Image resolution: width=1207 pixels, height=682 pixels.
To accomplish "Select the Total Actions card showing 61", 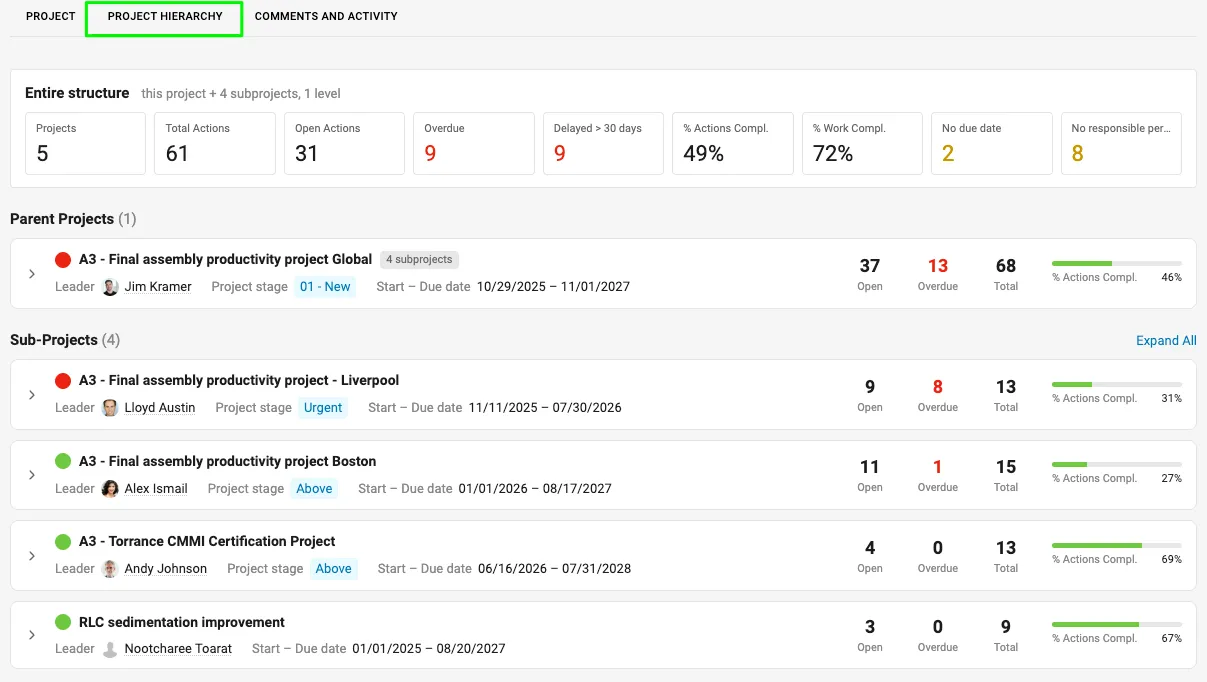I will click(x=215, y=143).
